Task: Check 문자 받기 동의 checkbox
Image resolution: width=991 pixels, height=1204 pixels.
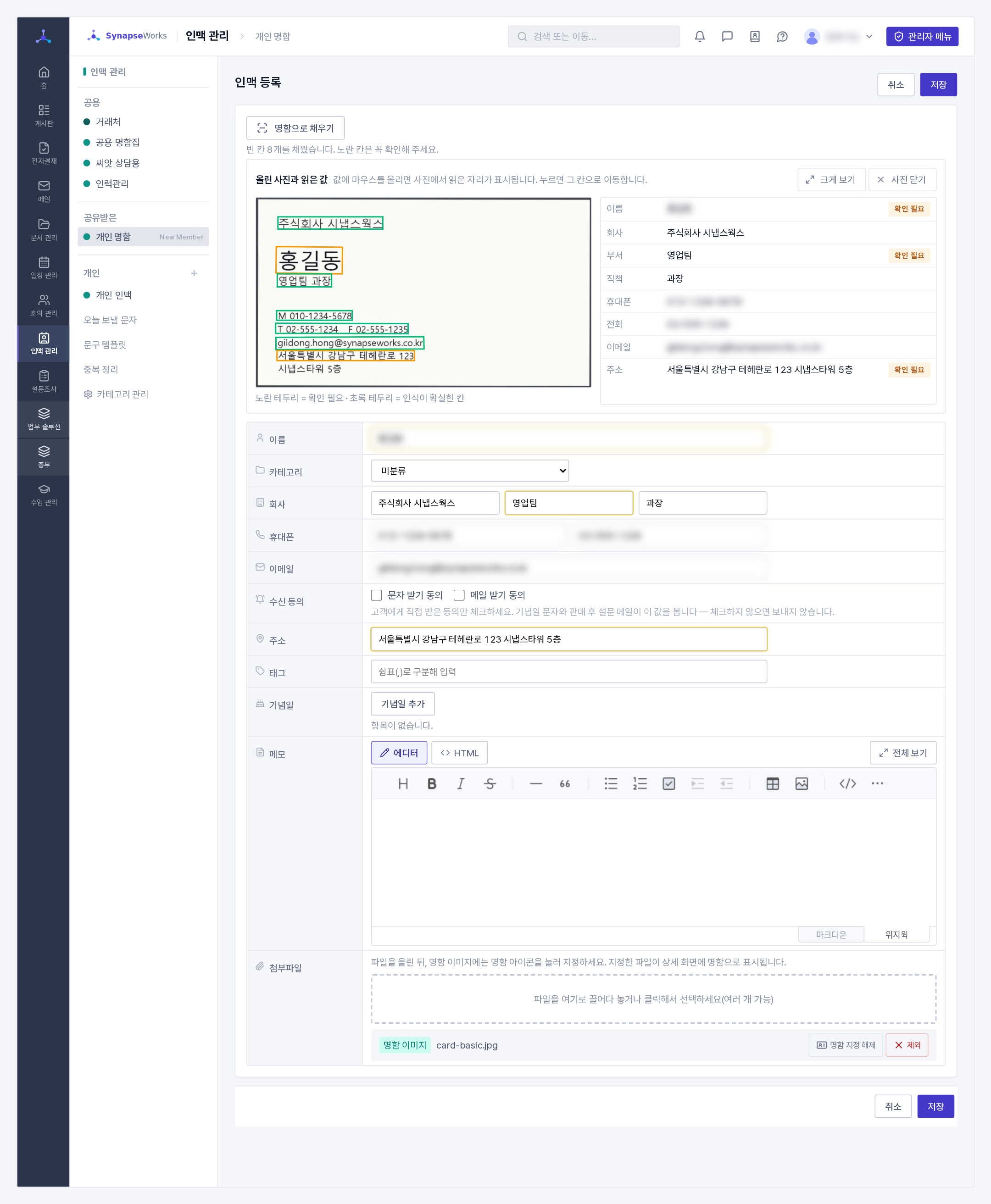Action: pyautogui.click(x=376, y=594)
